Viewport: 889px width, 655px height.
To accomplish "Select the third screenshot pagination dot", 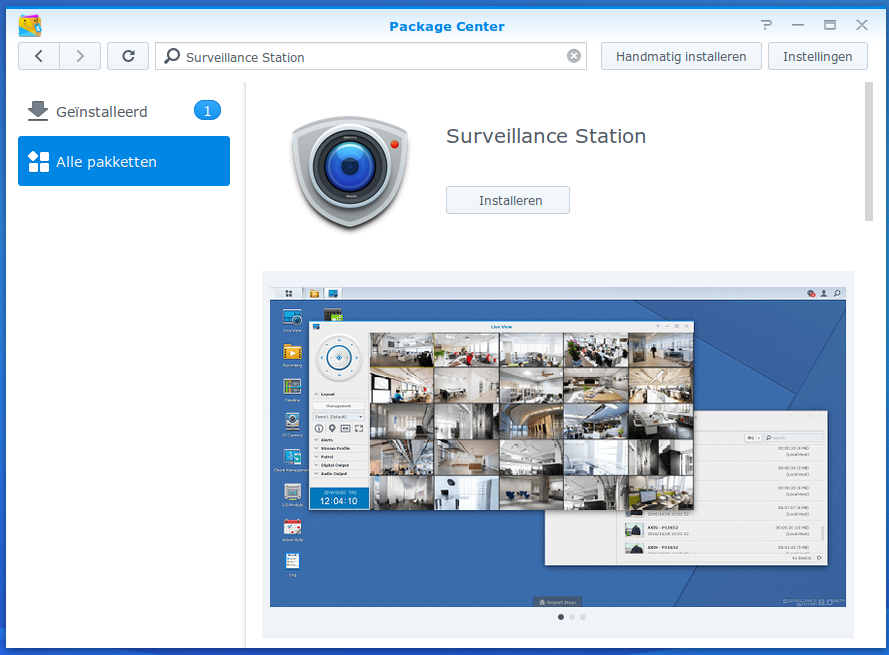I will coord(583,617).
